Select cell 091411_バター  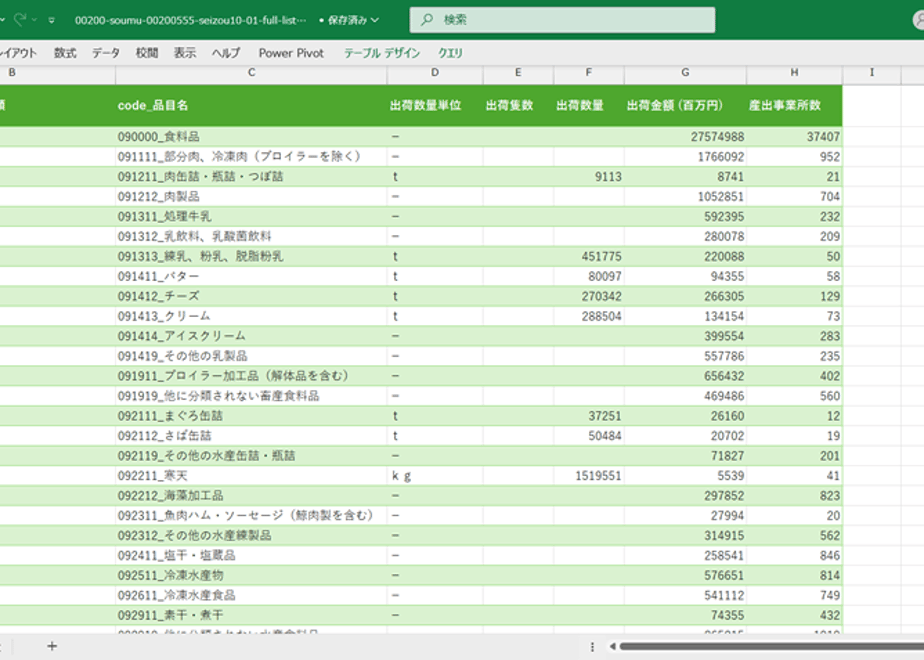(252, 276)
